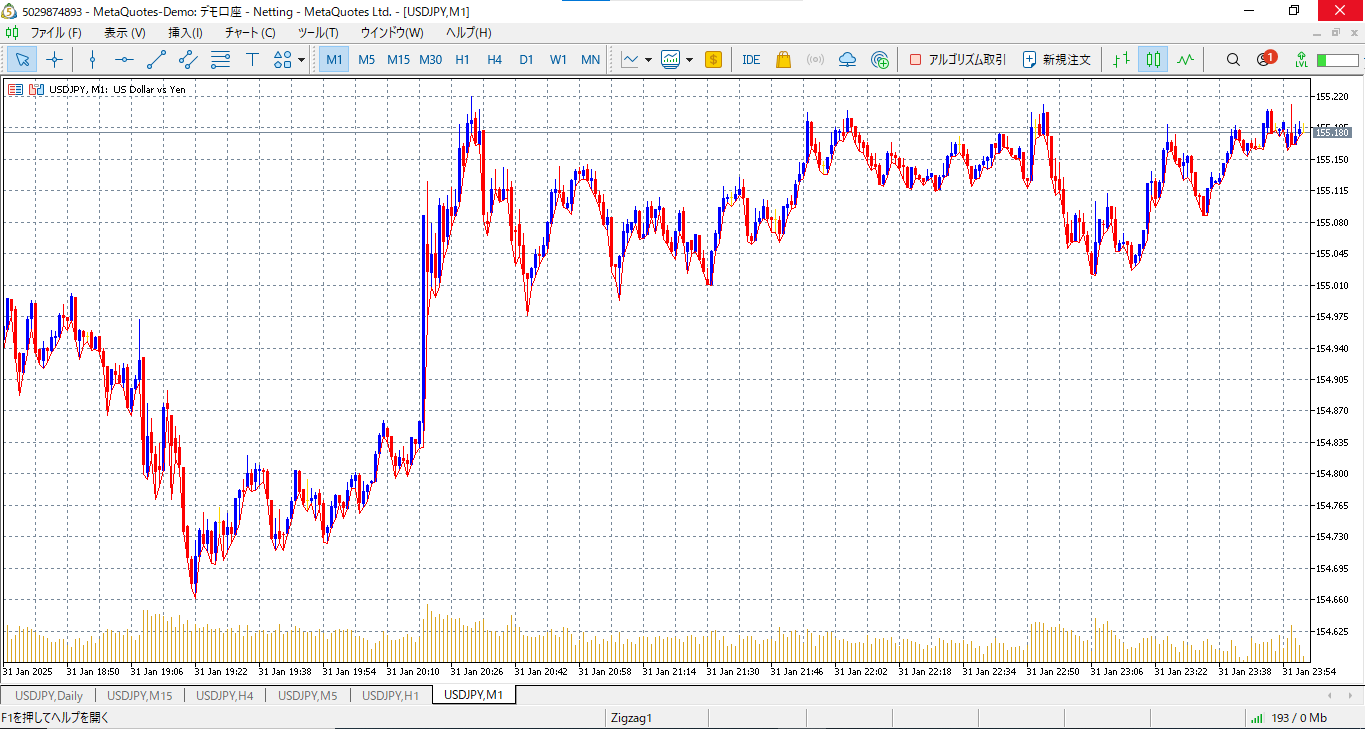This screenshot has width=1365, height=729.
Task: Switch chart to bar chart display
Action: click(1121, 60)
